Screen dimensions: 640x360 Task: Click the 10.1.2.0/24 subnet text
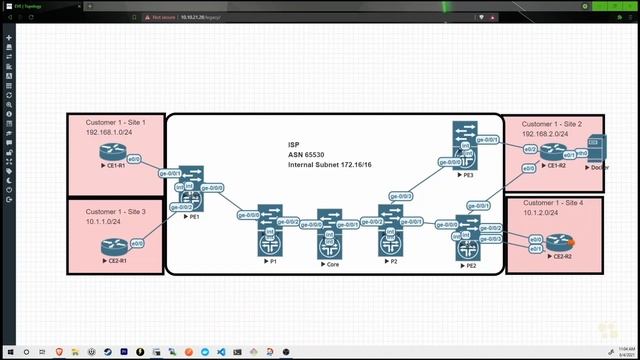pyautogui.click(x=540, y=213)
